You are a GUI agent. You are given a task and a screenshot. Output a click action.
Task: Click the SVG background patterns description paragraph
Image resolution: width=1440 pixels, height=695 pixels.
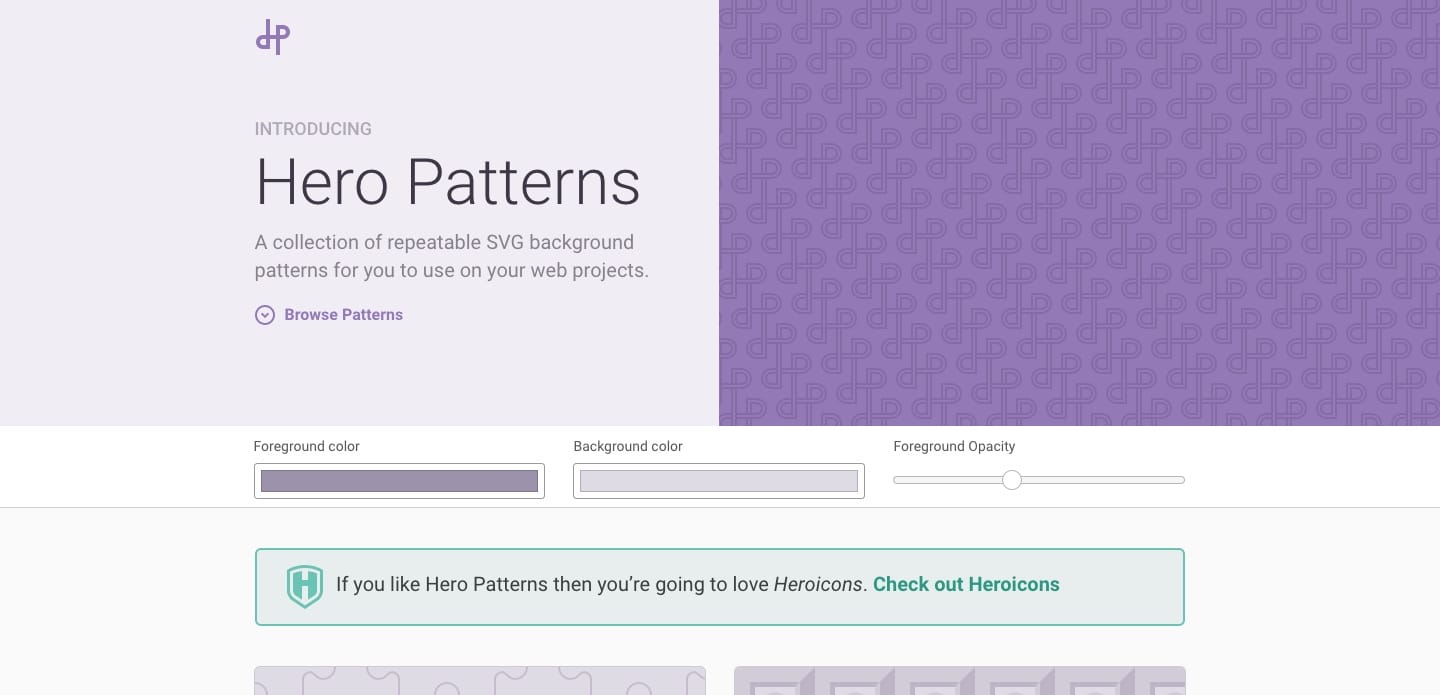tap(451, 256)
